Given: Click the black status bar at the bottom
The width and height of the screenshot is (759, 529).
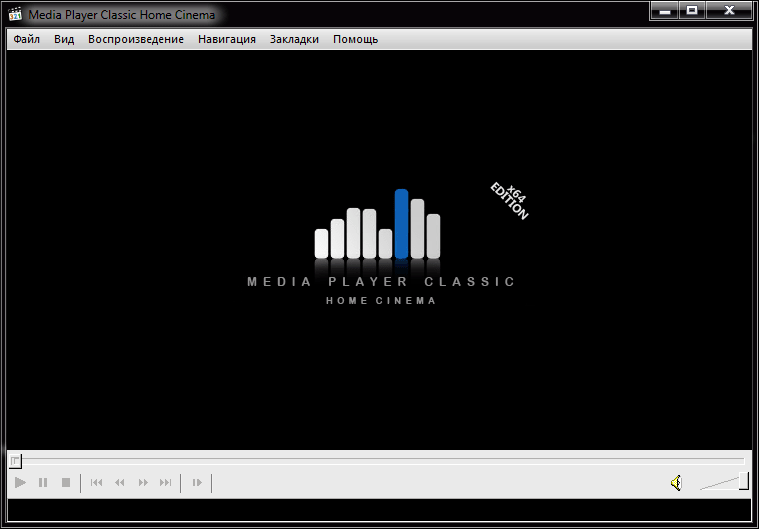Looking at the screenshot, I should tap(380, 510).
